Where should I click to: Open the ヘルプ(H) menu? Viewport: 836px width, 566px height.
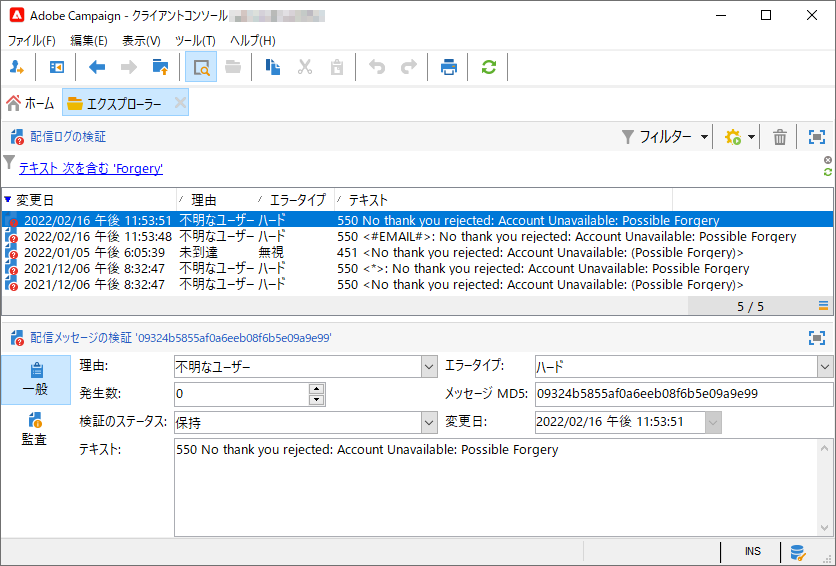click(x=253, y=41)
